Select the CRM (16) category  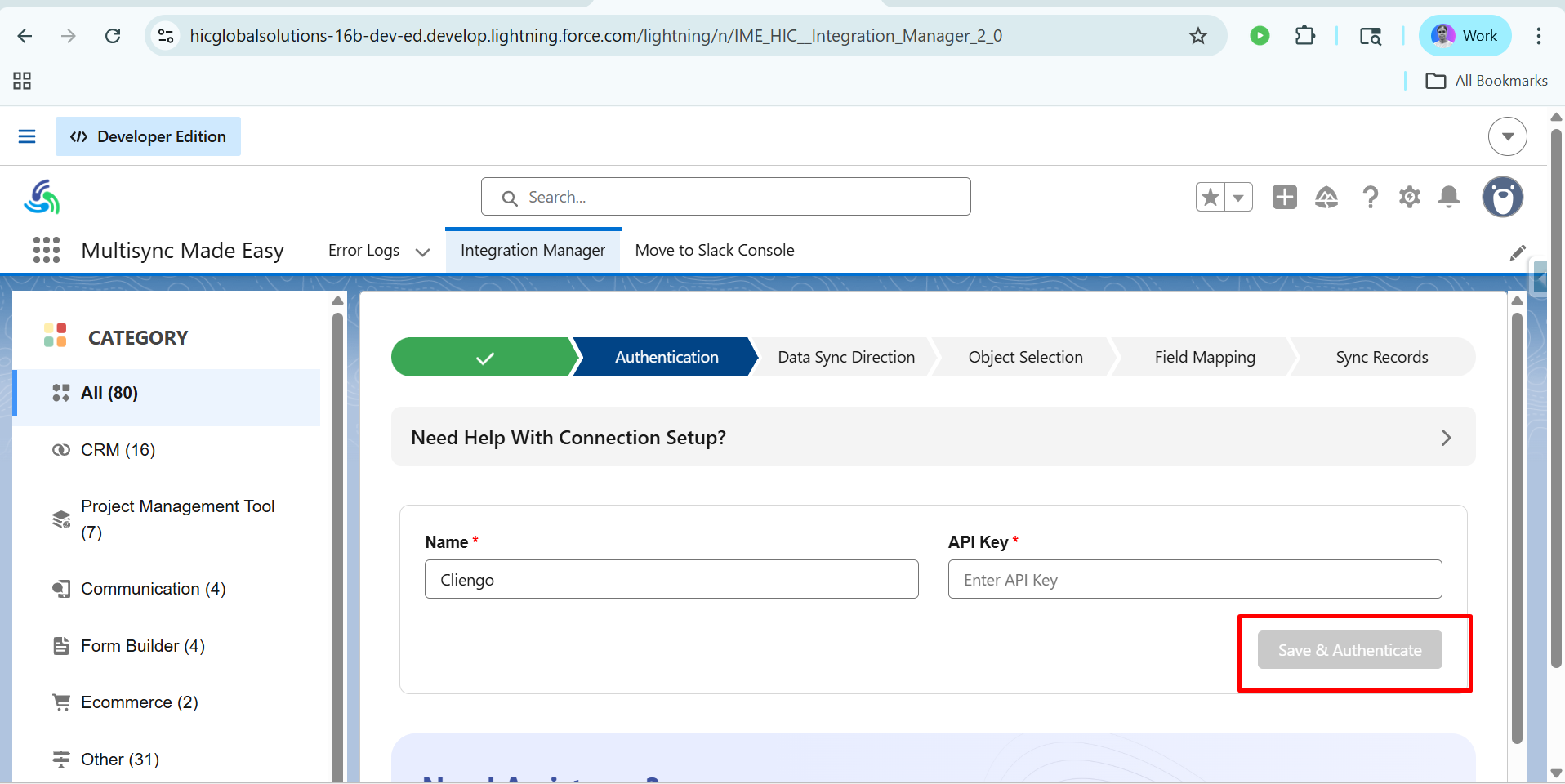point(118,450)
